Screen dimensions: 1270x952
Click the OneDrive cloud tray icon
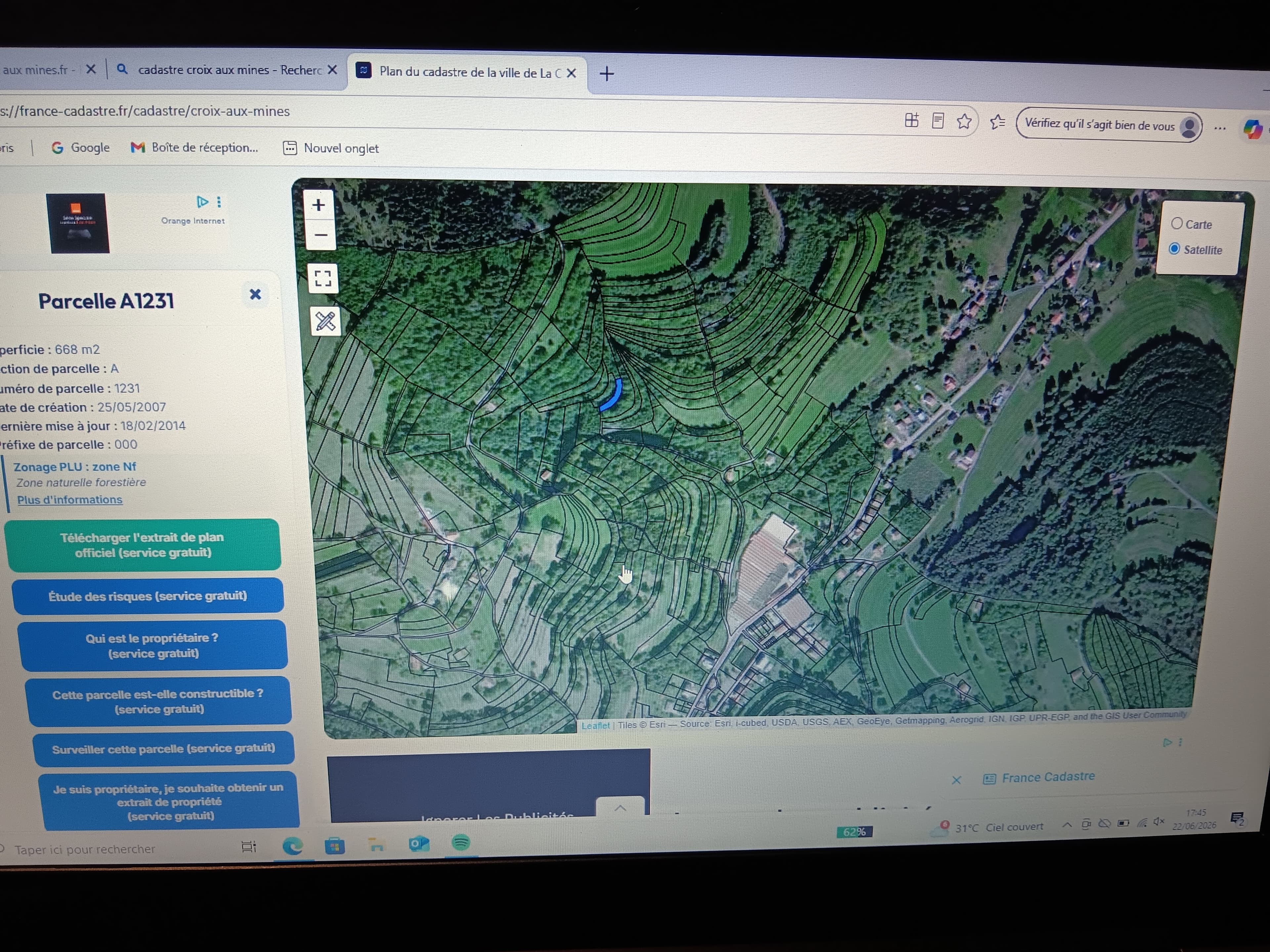pyautogui.click(x=1105, y=823)
